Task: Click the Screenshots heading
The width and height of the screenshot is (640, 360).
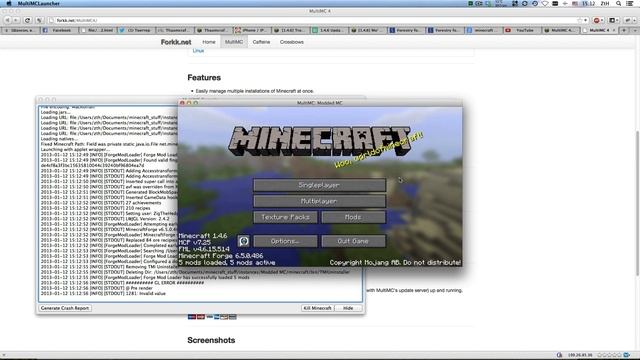Action: 211,340
